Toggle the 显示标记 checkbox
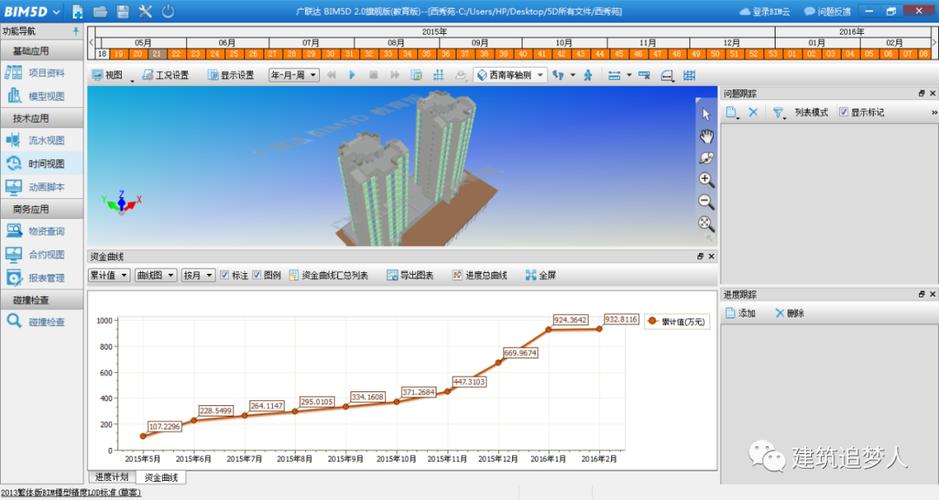Screen dimensions: 939x500 (844, 112)
